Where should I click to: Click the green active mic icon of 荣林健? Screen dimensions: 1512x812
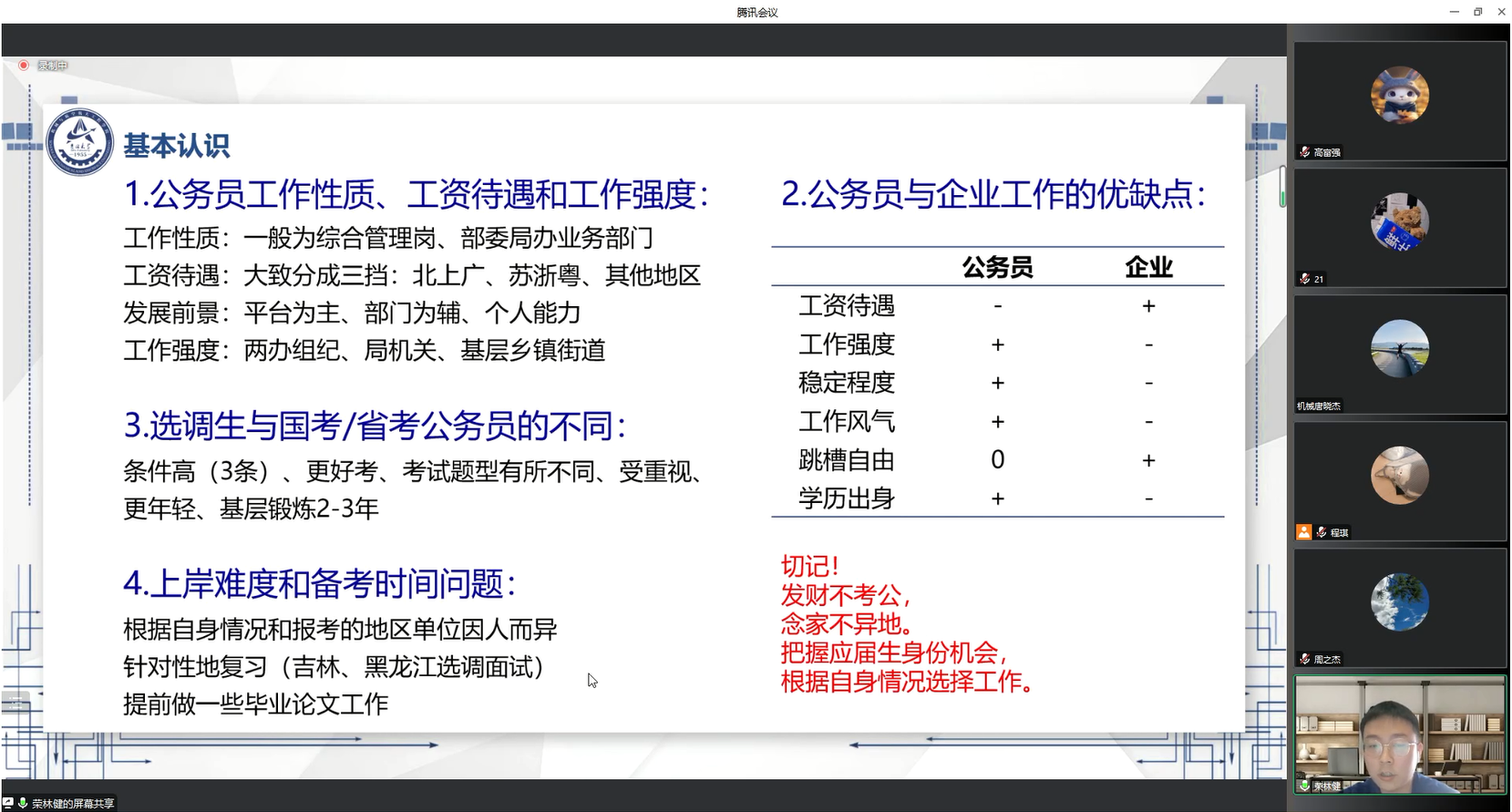pyautogui.click(x=1305, y=786)
